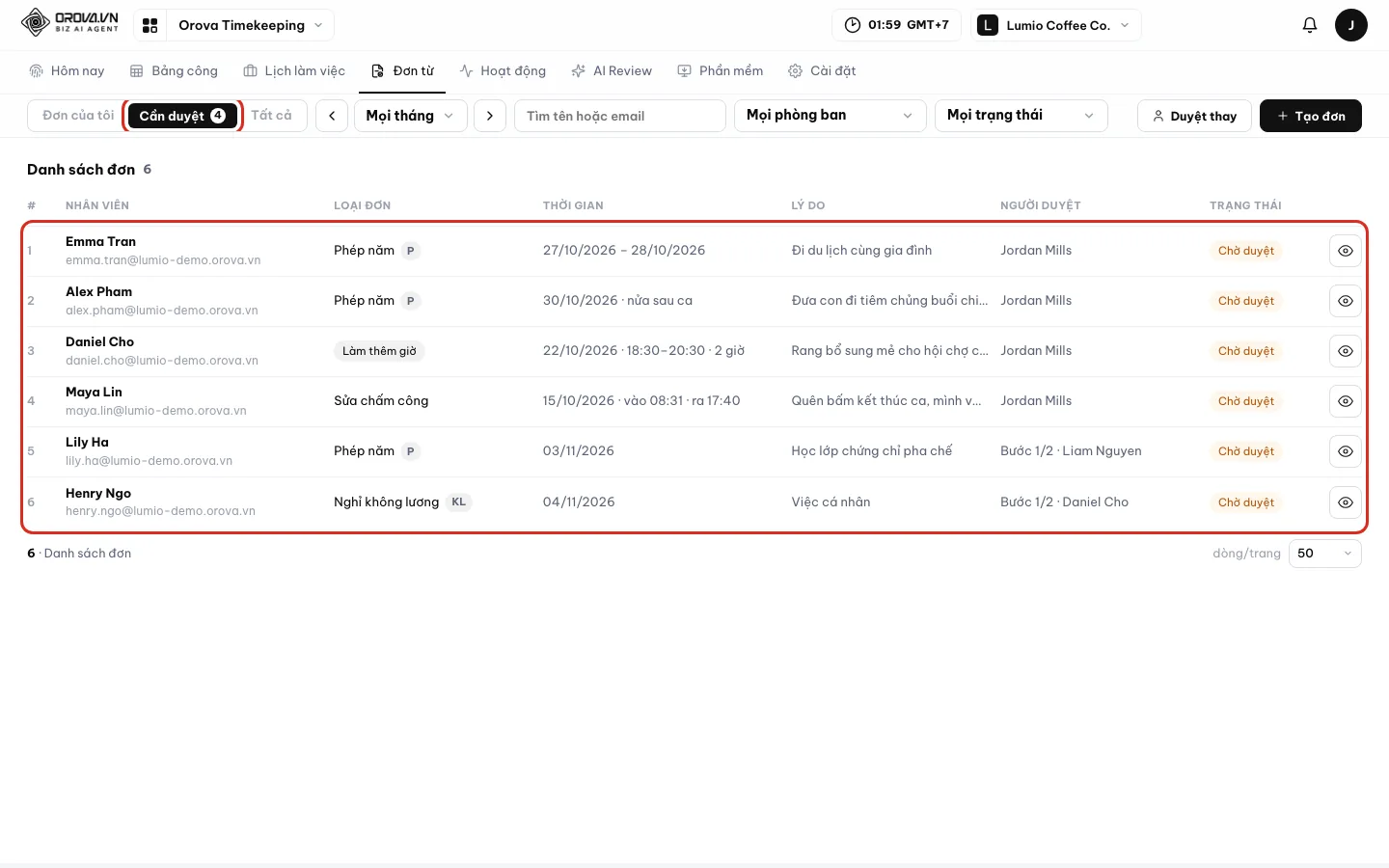
Task: Click the KL tag on Nghỉ không lương
Action: tap(459, 502)
